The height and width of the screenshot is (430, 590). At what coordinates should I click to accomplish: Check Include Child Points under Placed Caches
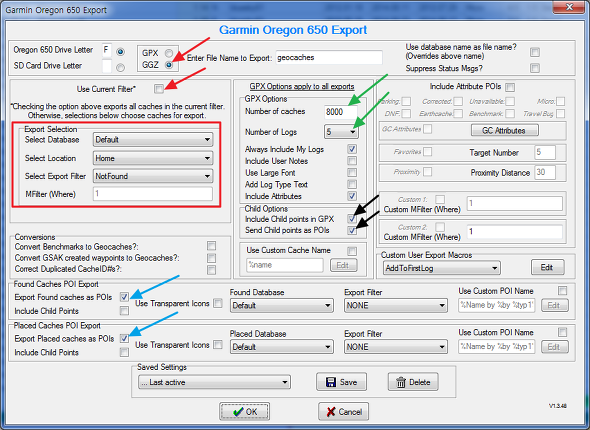tap(124, 352)
